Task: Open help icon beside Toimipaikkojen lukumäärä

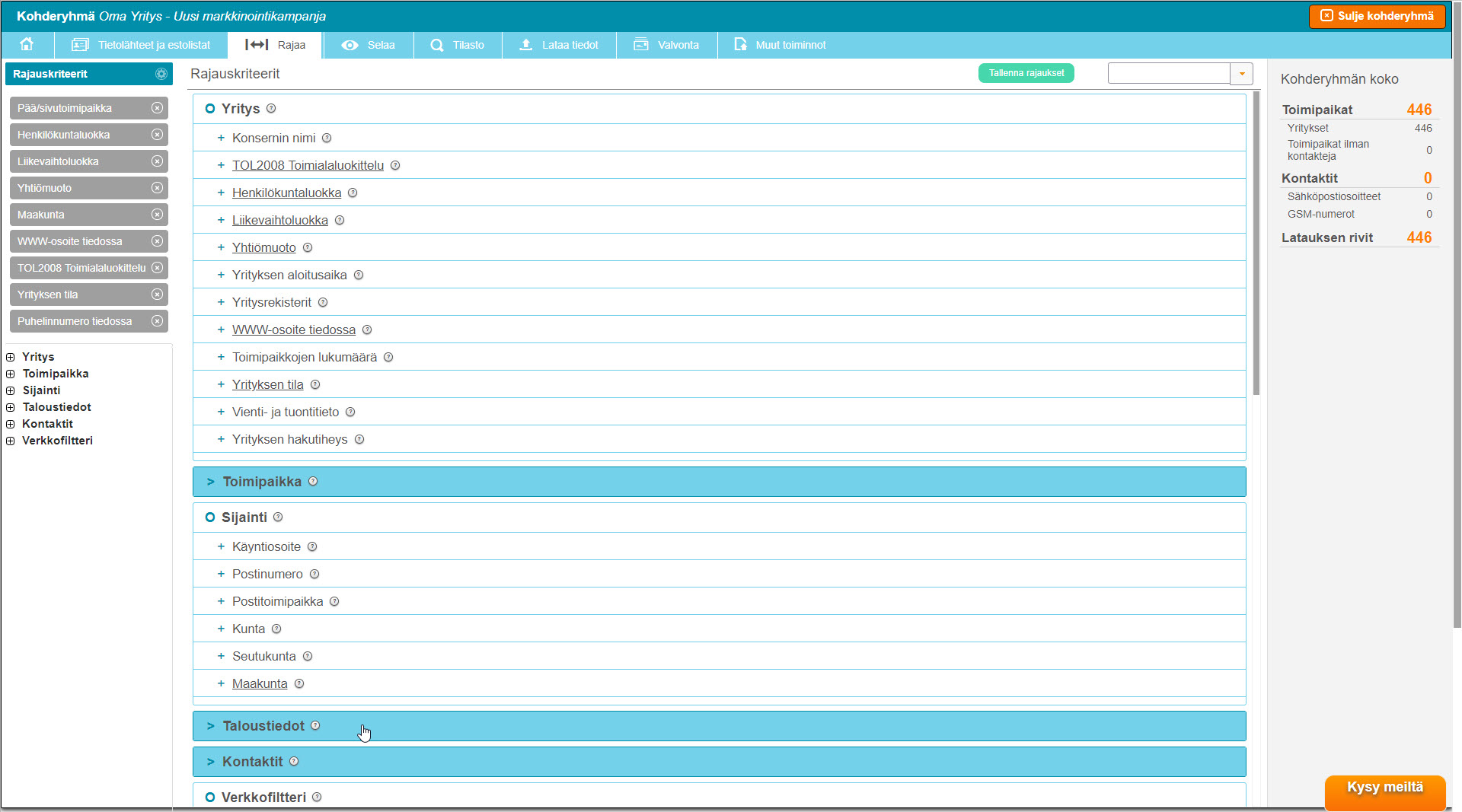Action: tap(388, 357)
